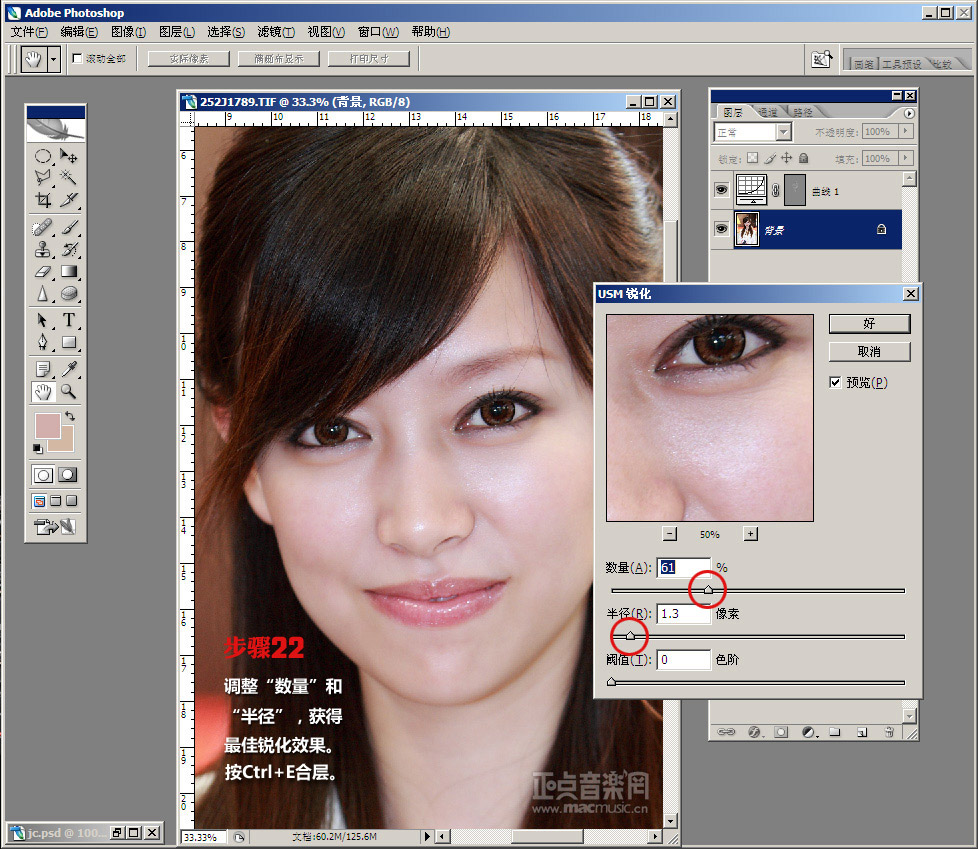
Task: Swap foreground and background colors icon
Action: [70, 415]
